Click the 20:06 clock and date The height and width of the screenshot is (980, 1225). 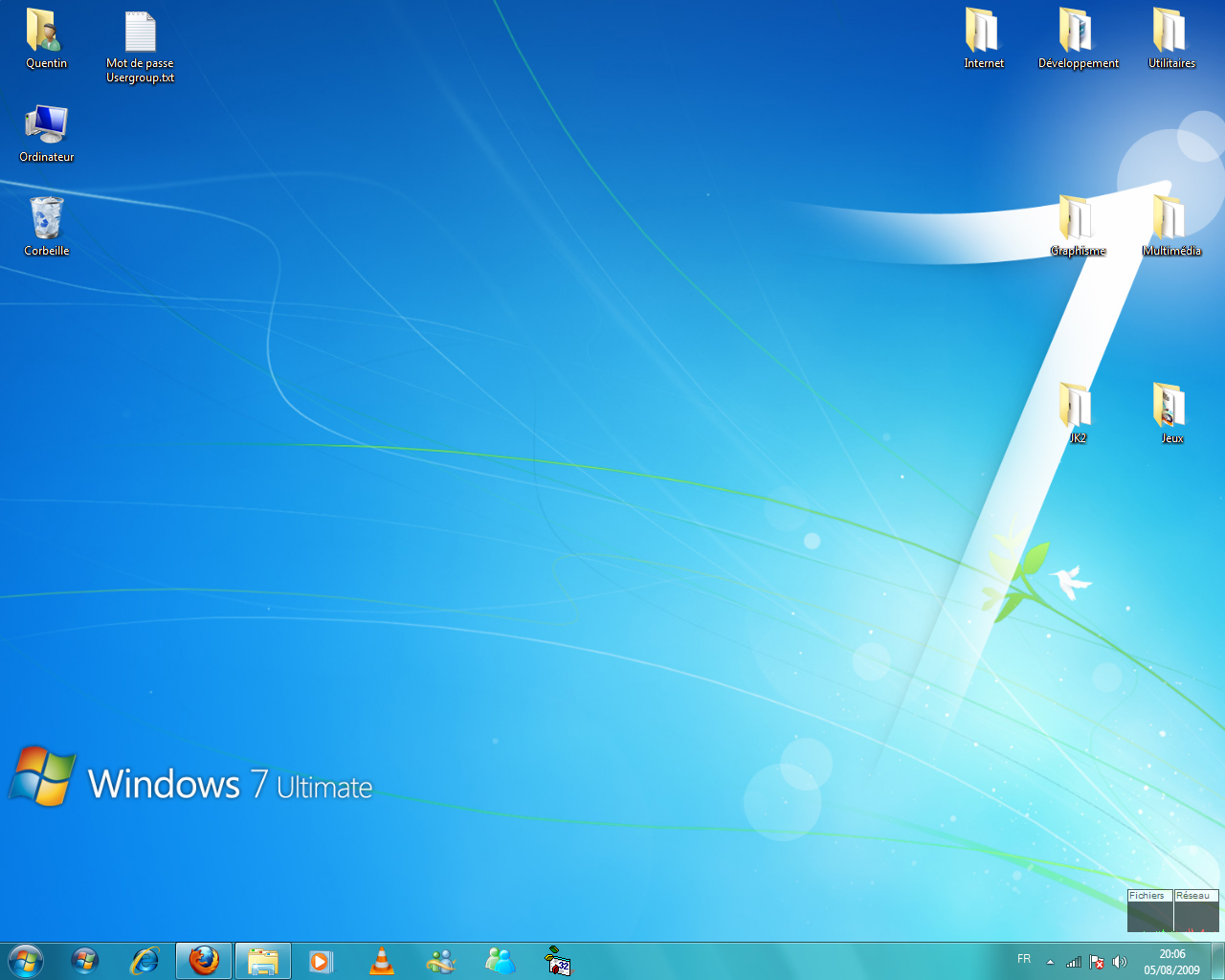tap(1171, 962)
